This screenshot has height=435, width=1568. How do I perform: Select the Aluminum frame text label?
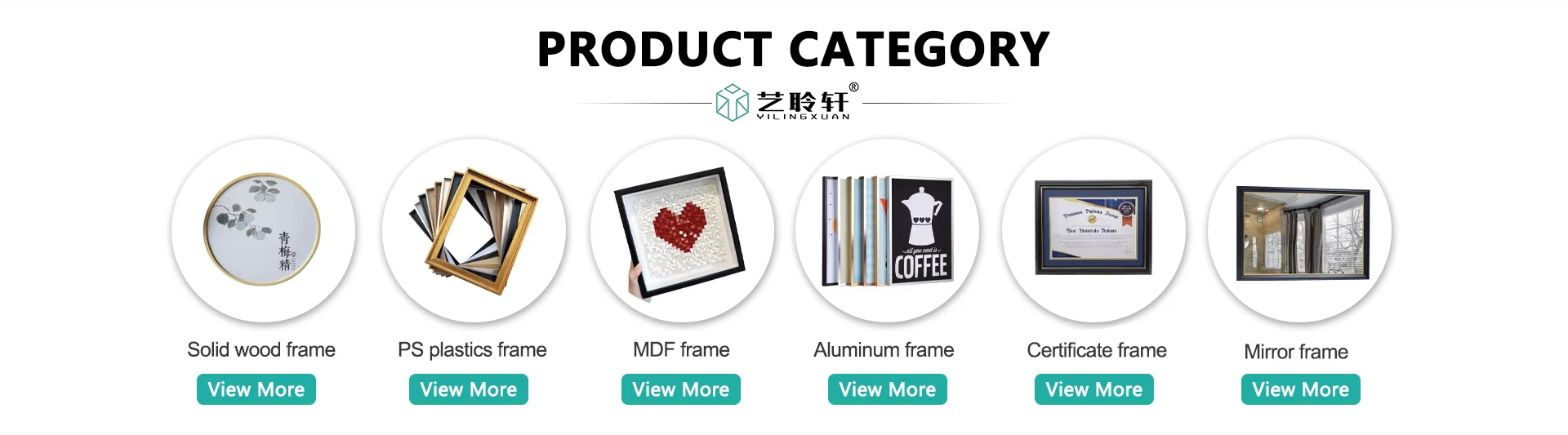(884, 350)
